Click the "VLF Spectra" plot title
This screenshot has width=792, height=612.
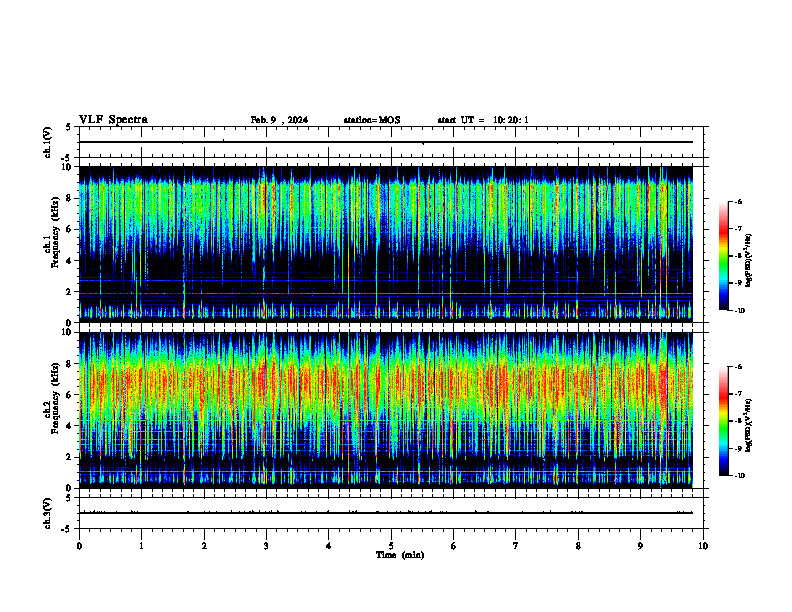point(113,120)
